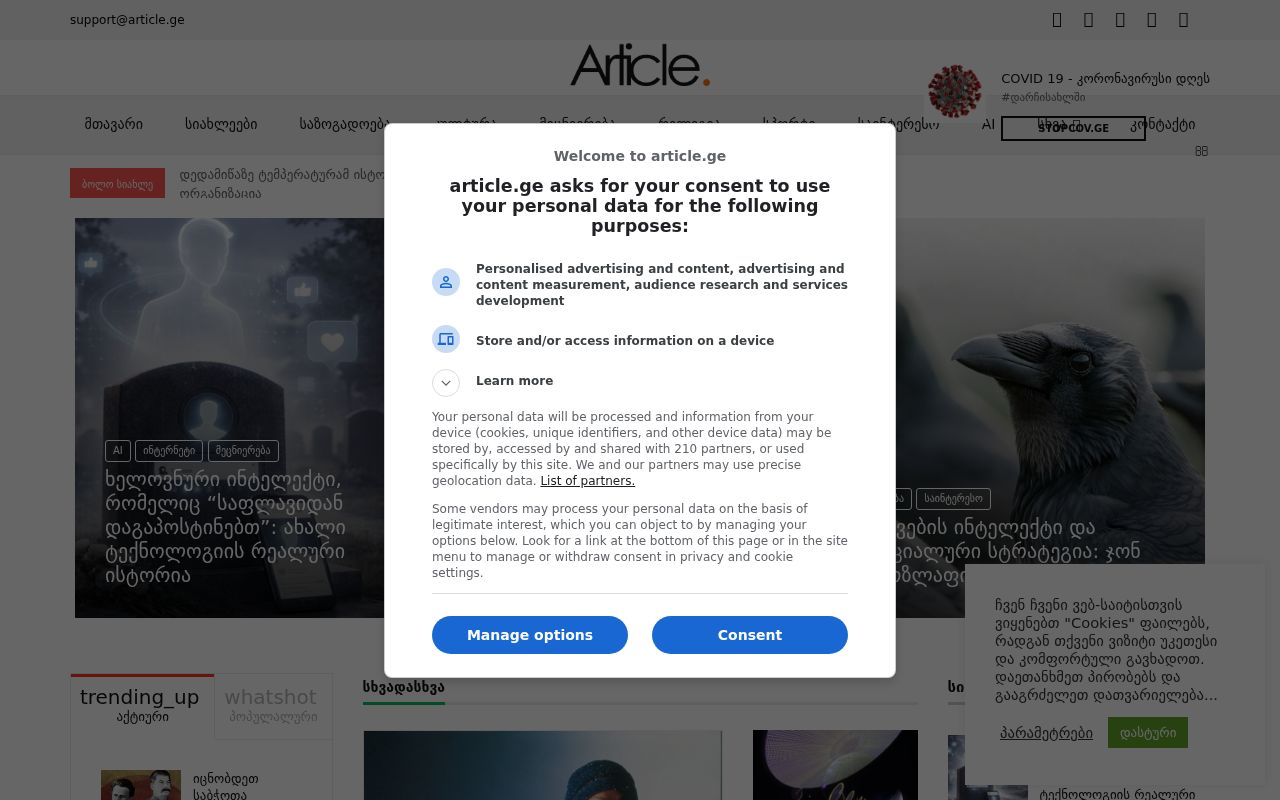Click the grid icon below navigation bar
This screenshot has height=800, width=1280.
1201,151
